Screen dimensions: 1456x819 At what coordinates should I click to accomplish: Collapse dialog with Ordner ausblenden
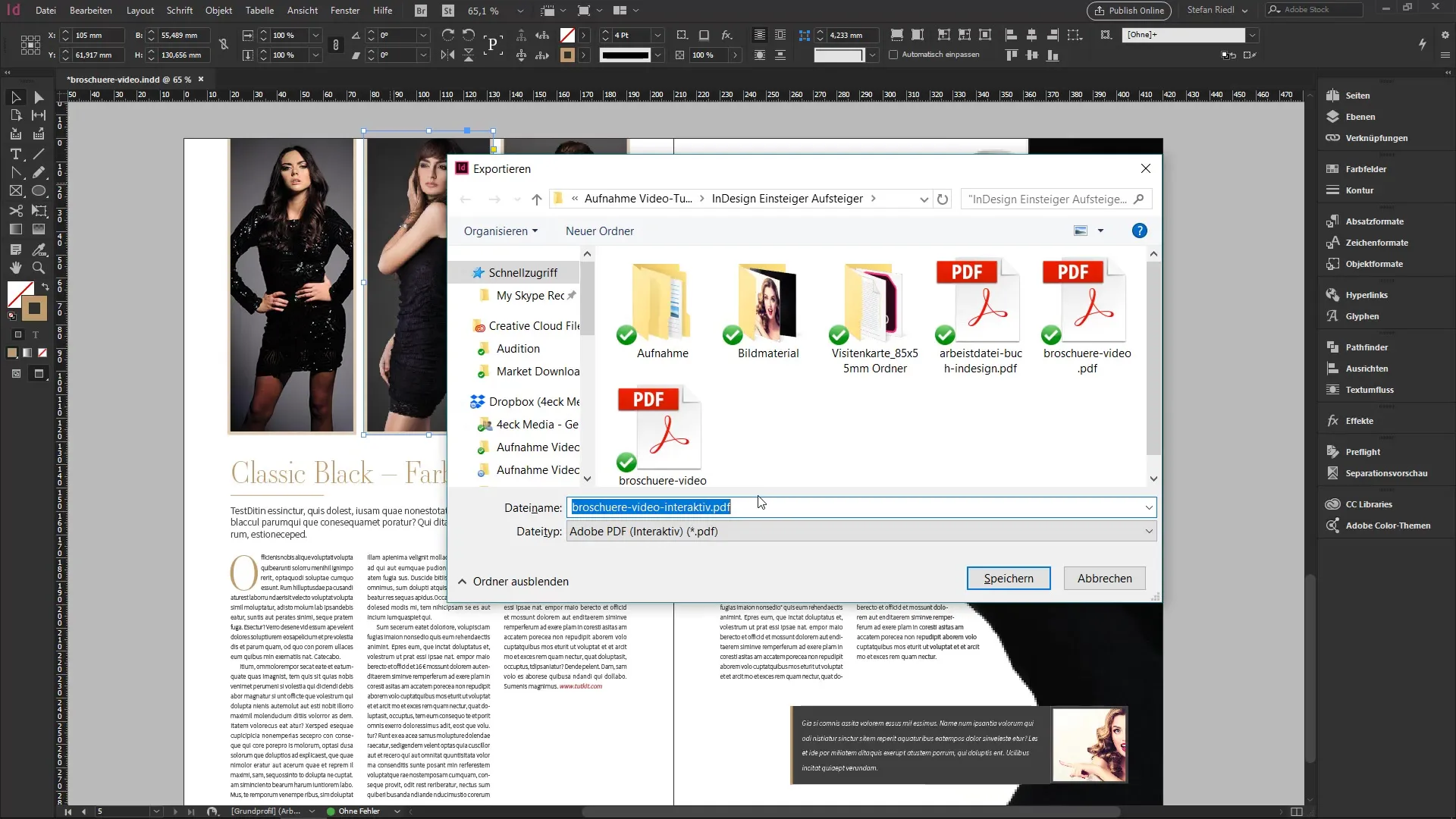pos(513,582)
